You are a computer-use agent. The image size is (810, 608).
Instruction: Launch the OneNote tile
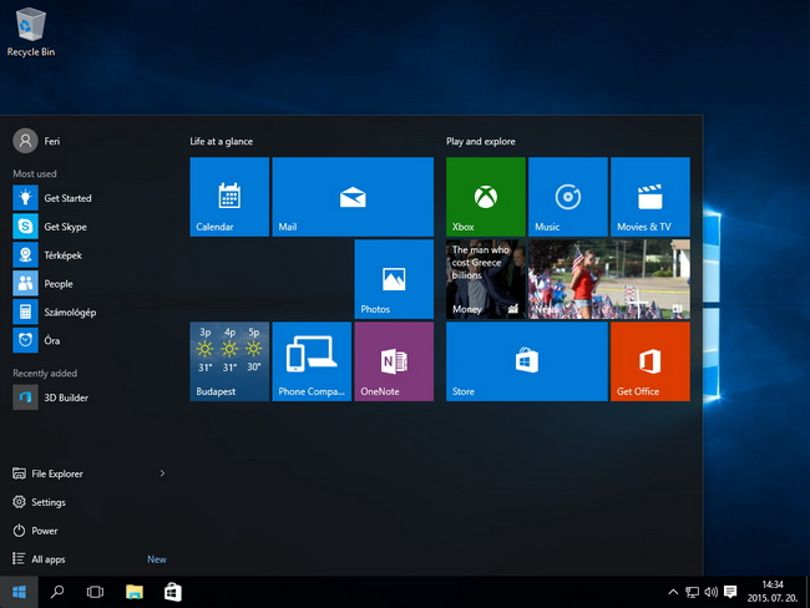pos(394,362)
